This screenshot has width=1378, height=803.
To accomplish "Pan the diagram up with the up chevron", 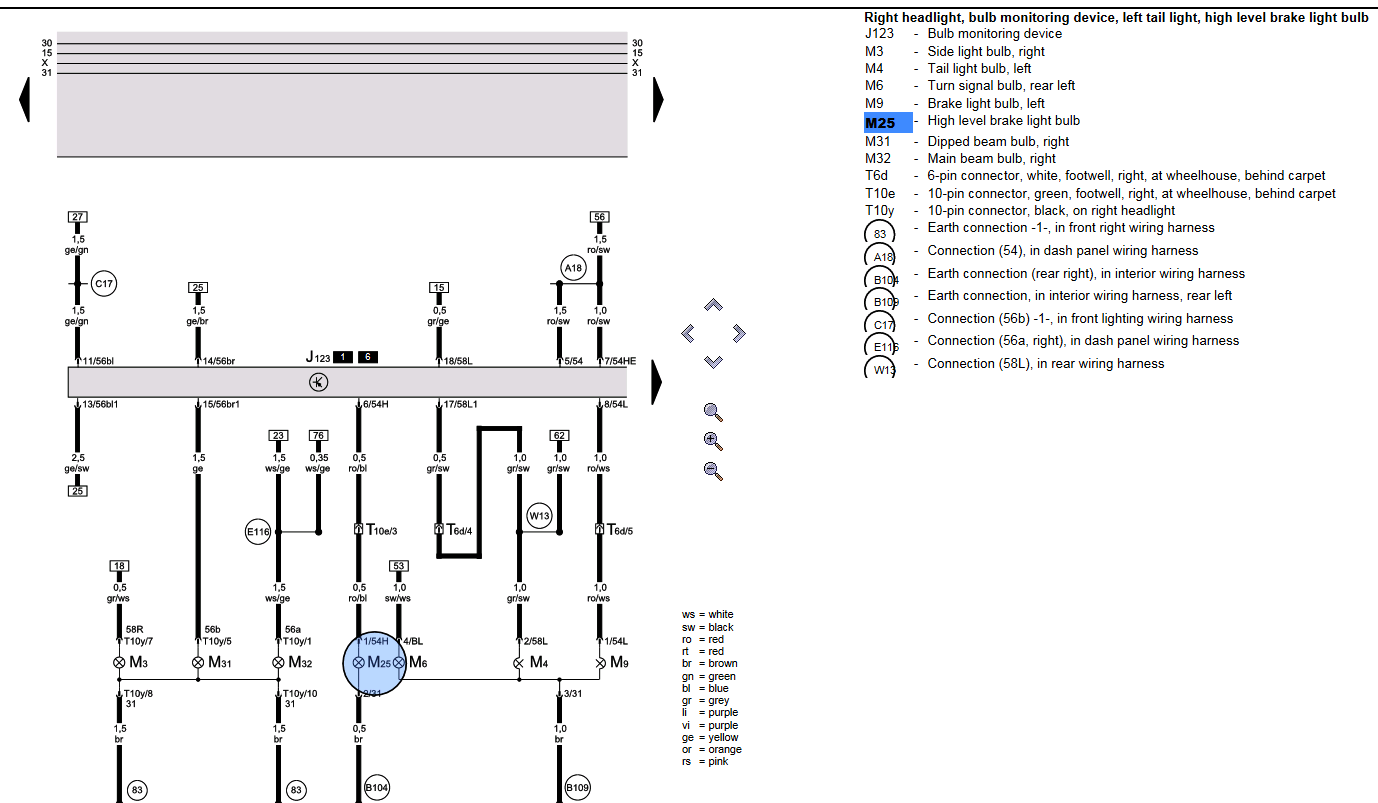I will 713,305.
